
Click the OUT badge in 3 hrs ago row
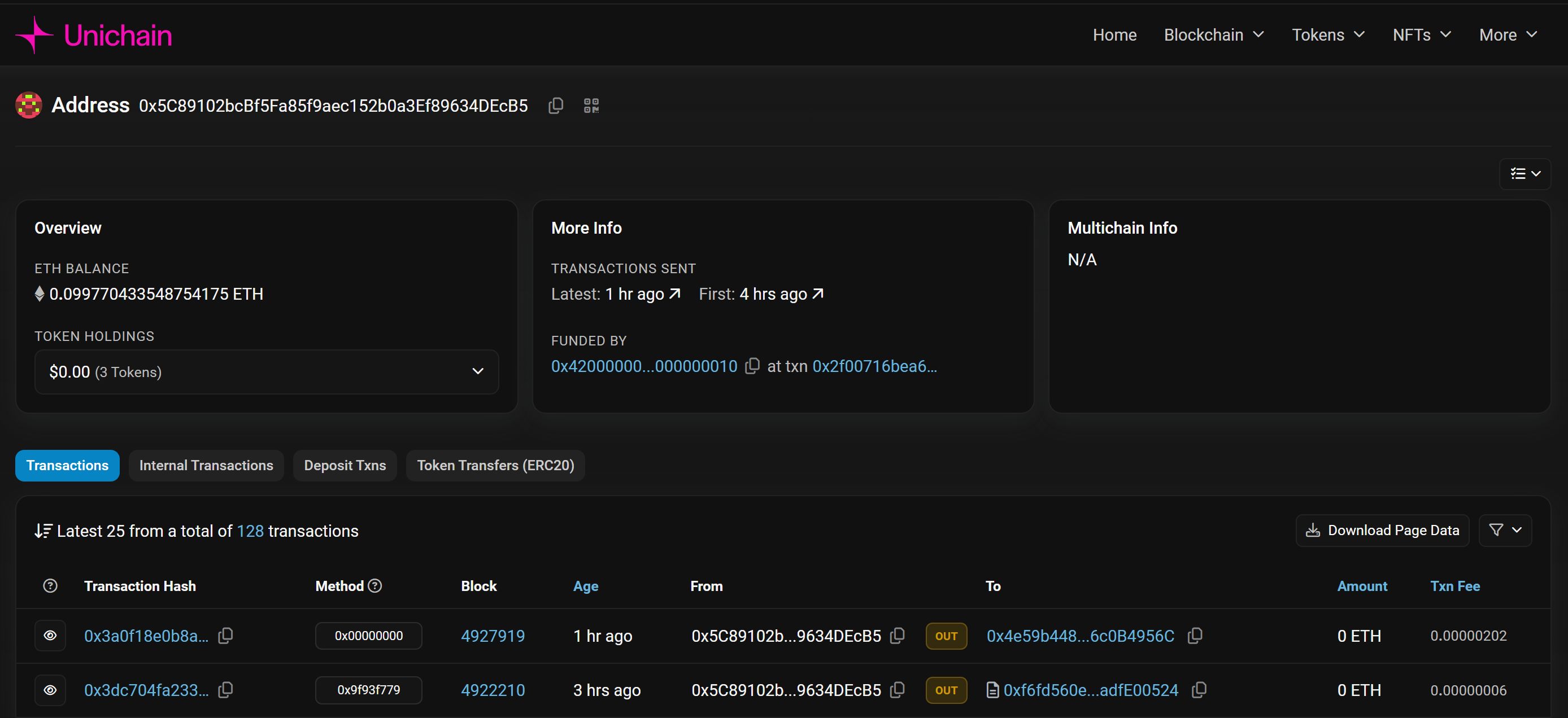[x=947, y=690]
